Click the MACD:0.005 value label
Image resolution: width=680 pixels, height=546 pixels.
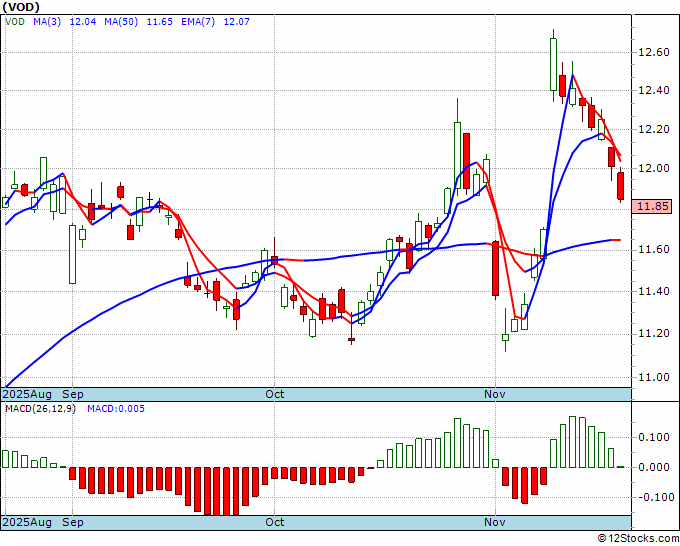tap(116, 409)
